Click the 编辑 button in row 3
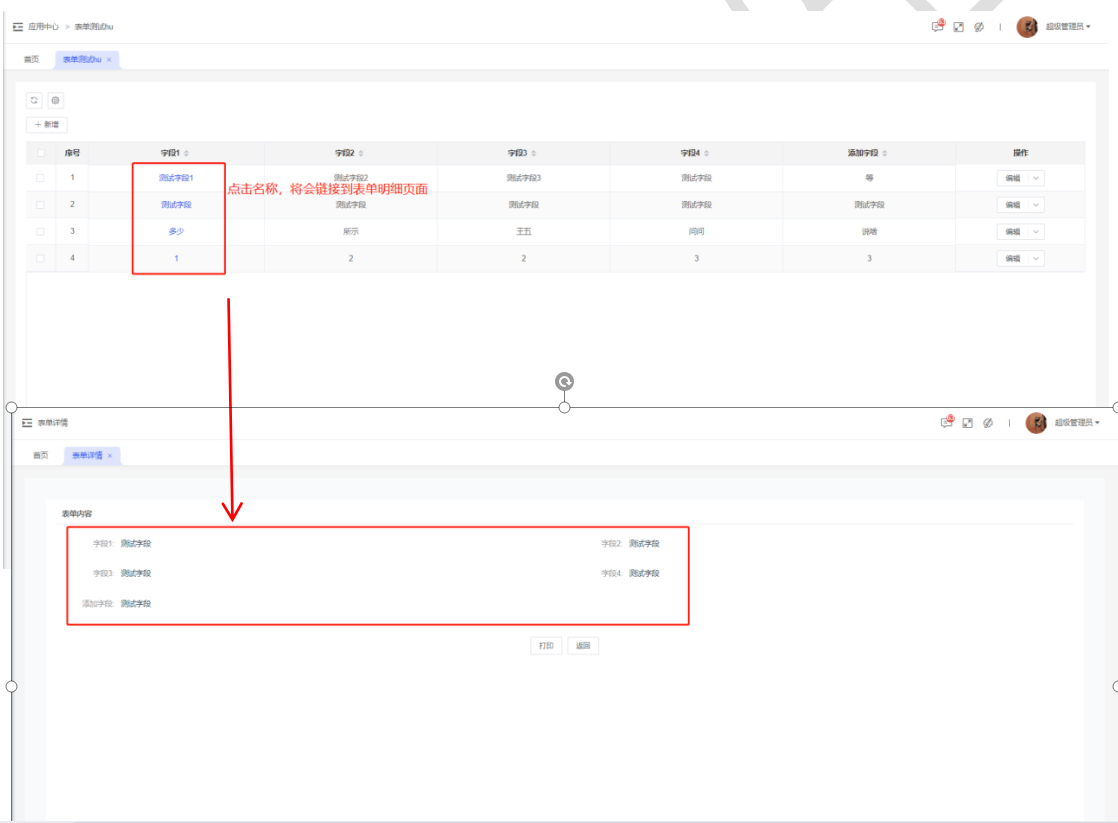 point(1012,232)
